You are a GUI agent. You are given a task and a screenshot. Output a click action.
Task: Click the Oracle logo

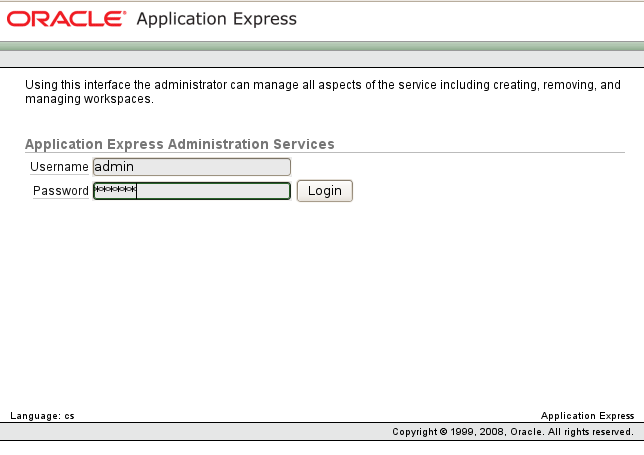(66, 19)
